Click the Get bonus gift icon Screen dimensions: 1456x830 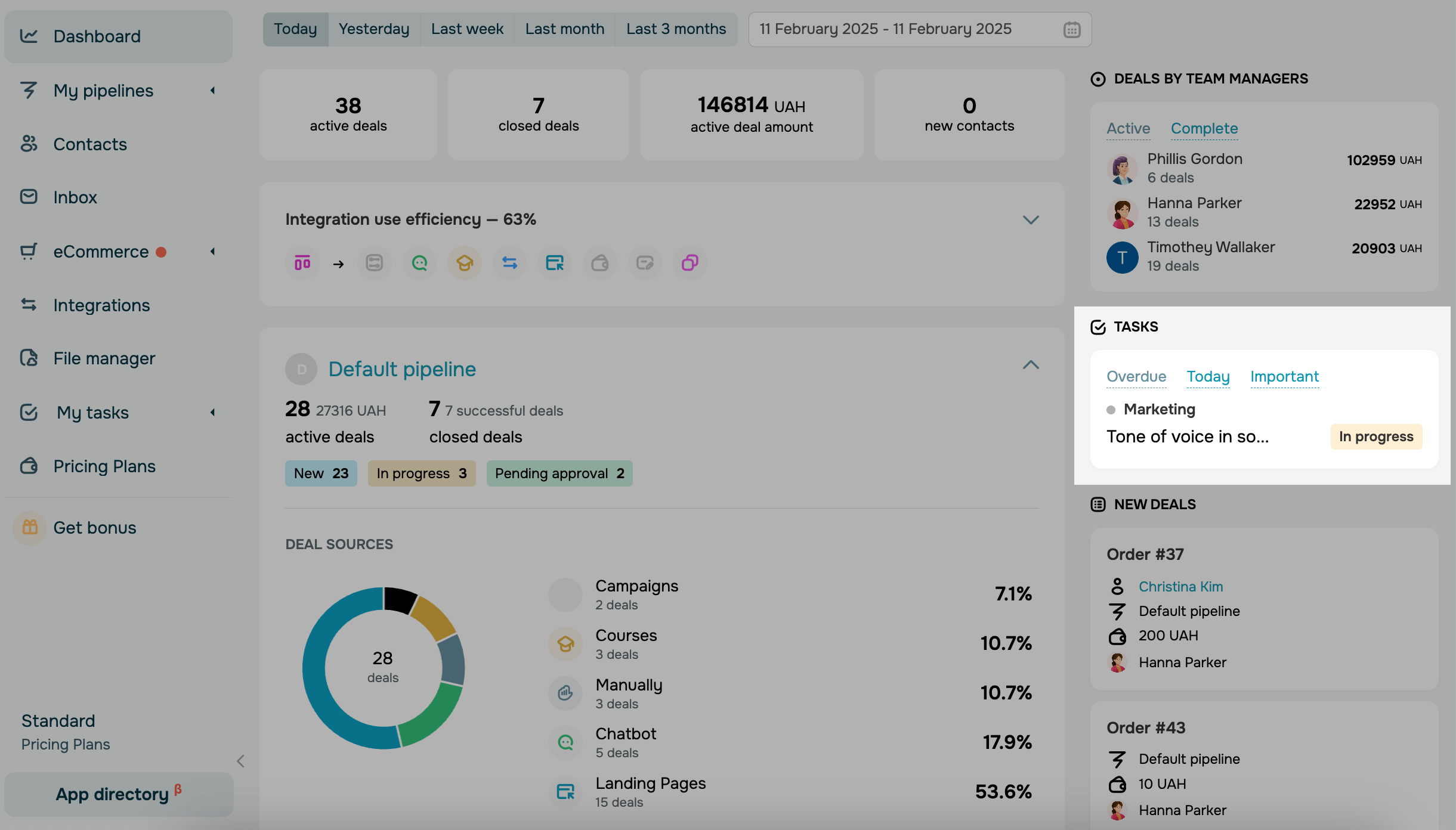30,528
